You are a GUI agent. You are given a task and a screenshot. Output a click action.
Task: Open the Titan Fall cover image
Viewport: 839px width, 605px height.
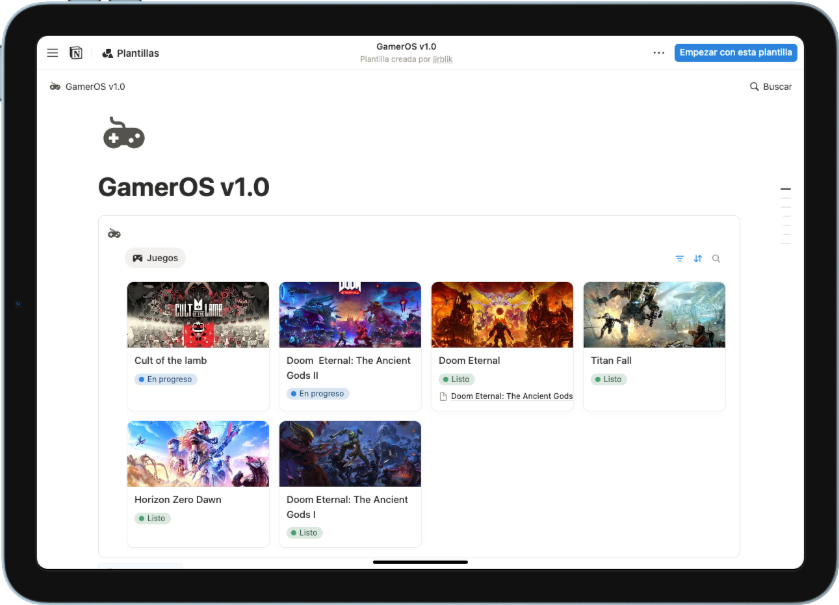654,314
